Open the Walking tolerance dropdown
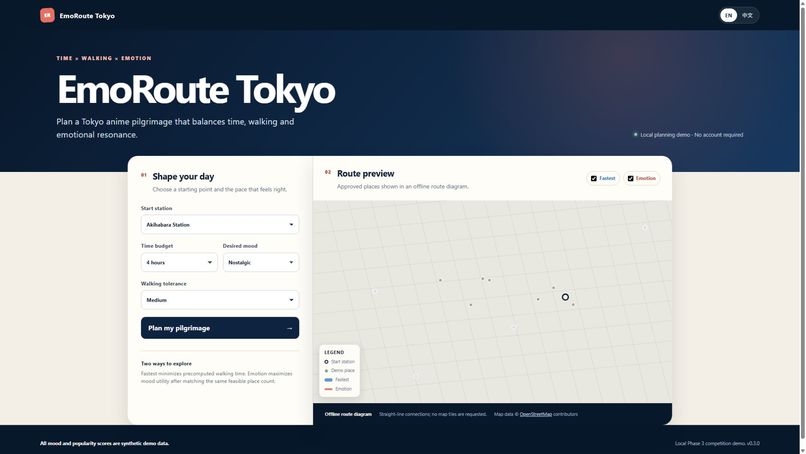 point(220,300)
